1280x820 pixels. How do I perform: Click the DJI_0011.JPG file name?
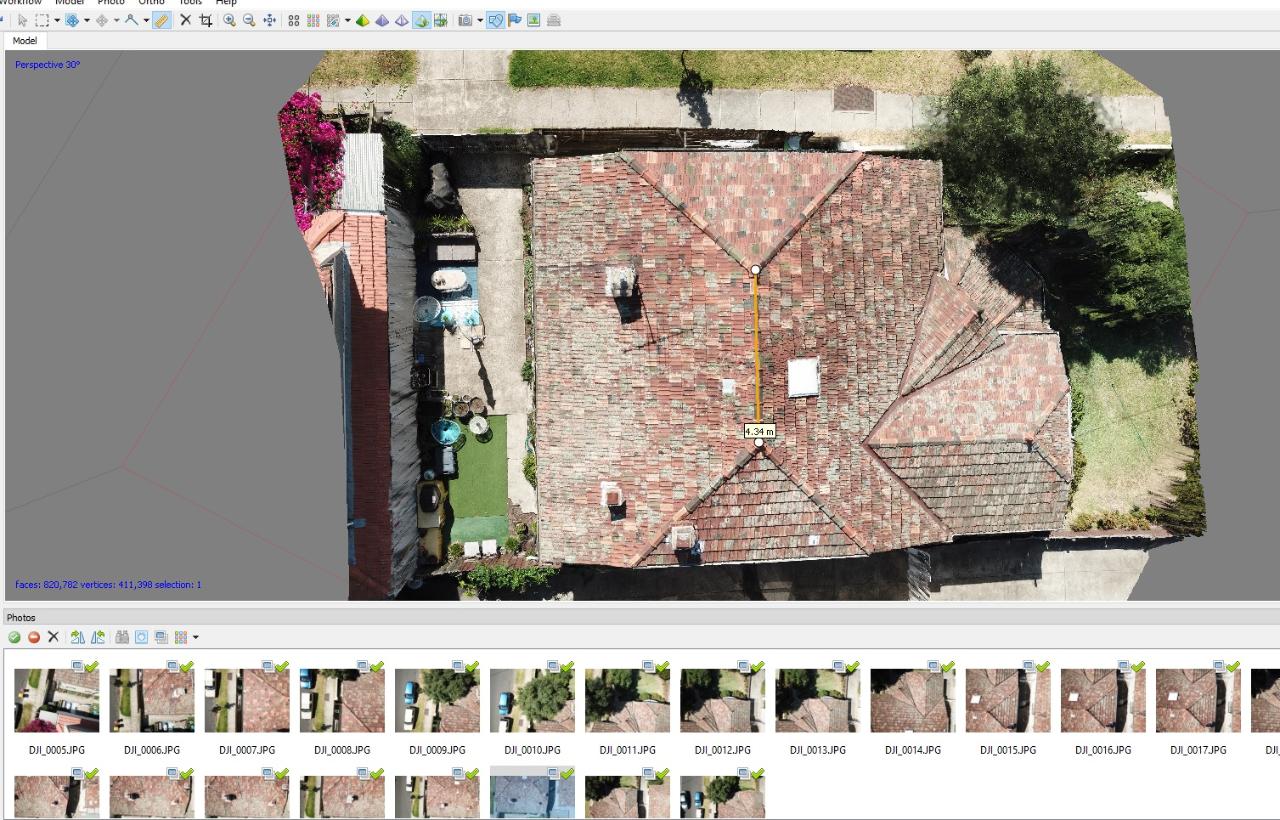(x=627, y=750)
